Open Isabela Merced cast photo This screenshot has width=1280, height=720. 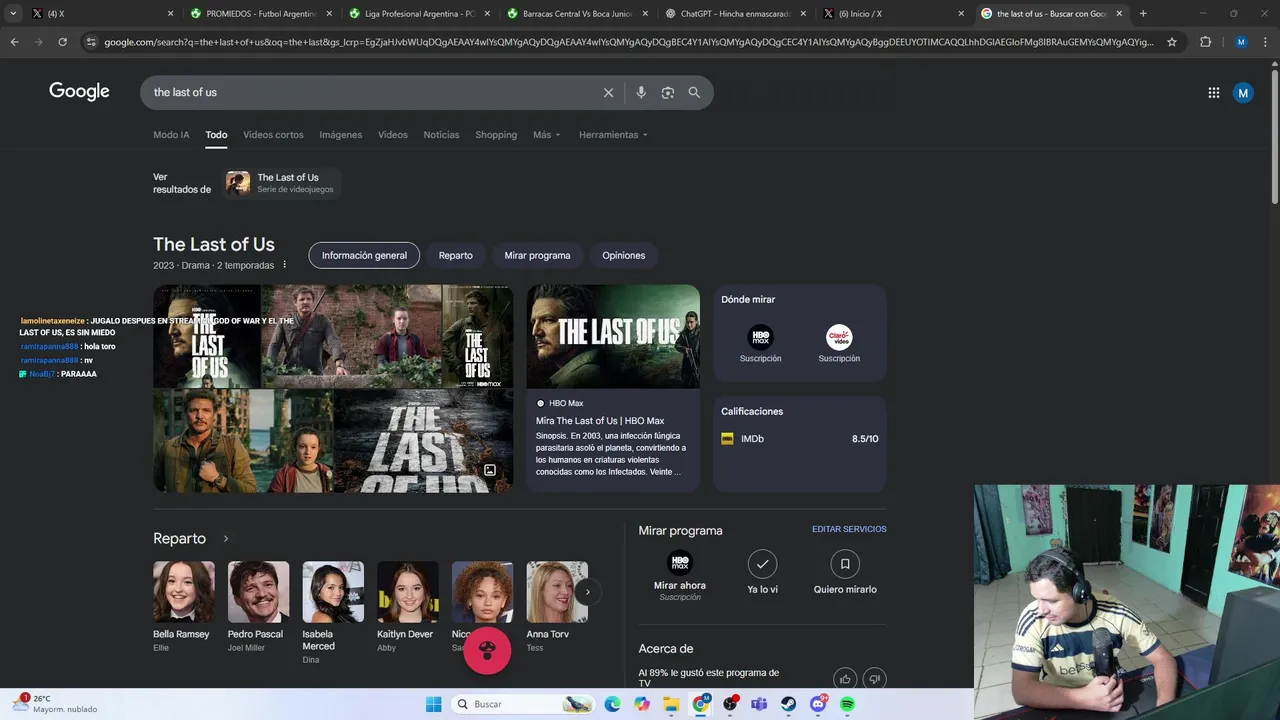click(333, 592)
